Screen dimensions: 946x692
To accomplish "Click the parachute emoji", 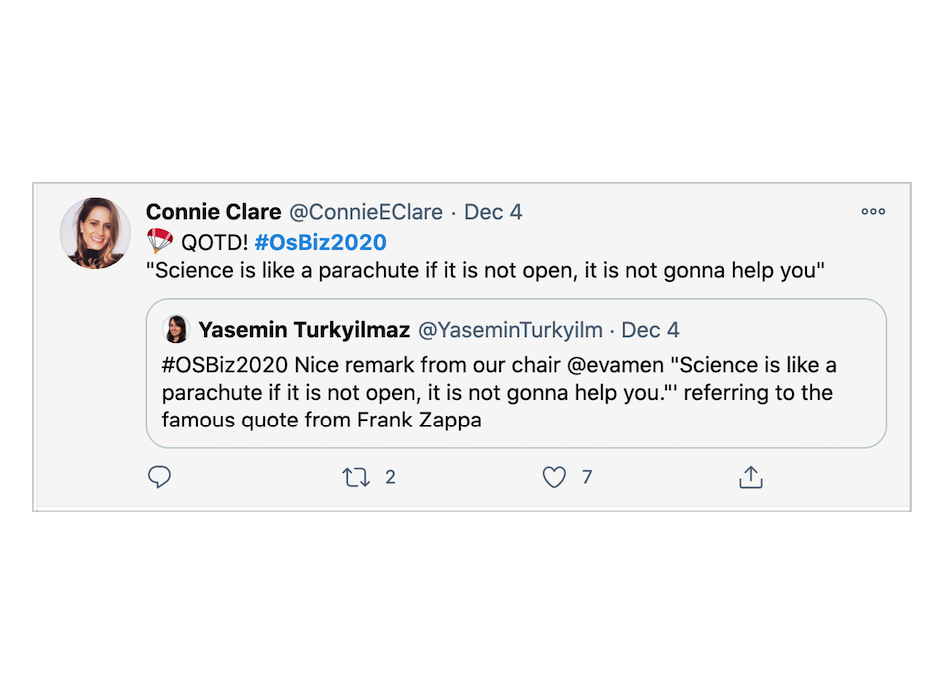I will point(160,241).
